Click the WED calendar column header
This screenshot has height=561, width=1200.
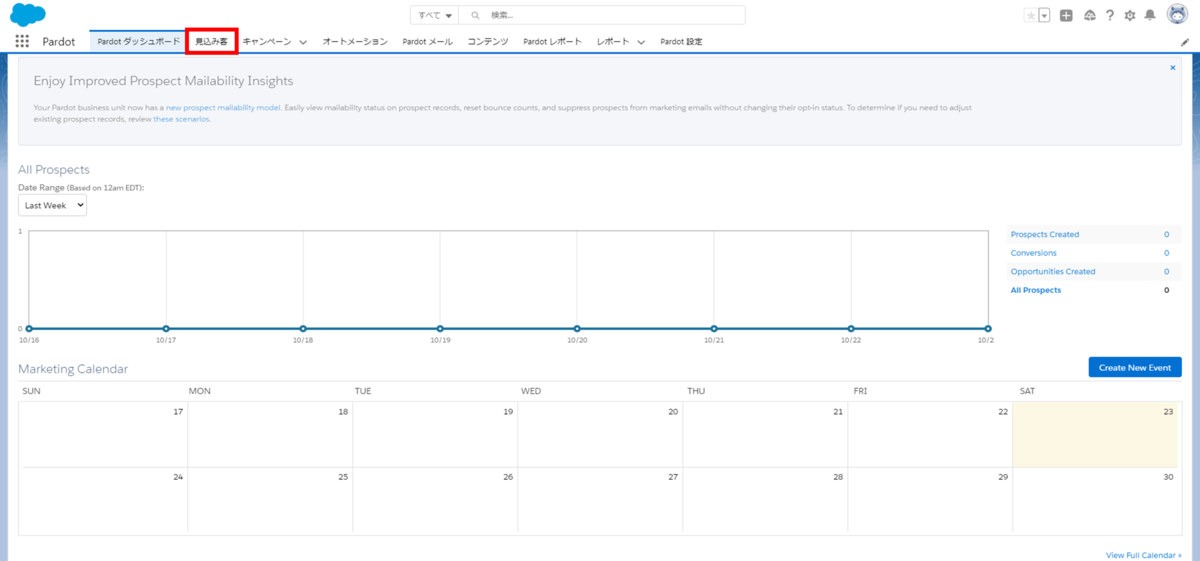[x=531, y=391]
